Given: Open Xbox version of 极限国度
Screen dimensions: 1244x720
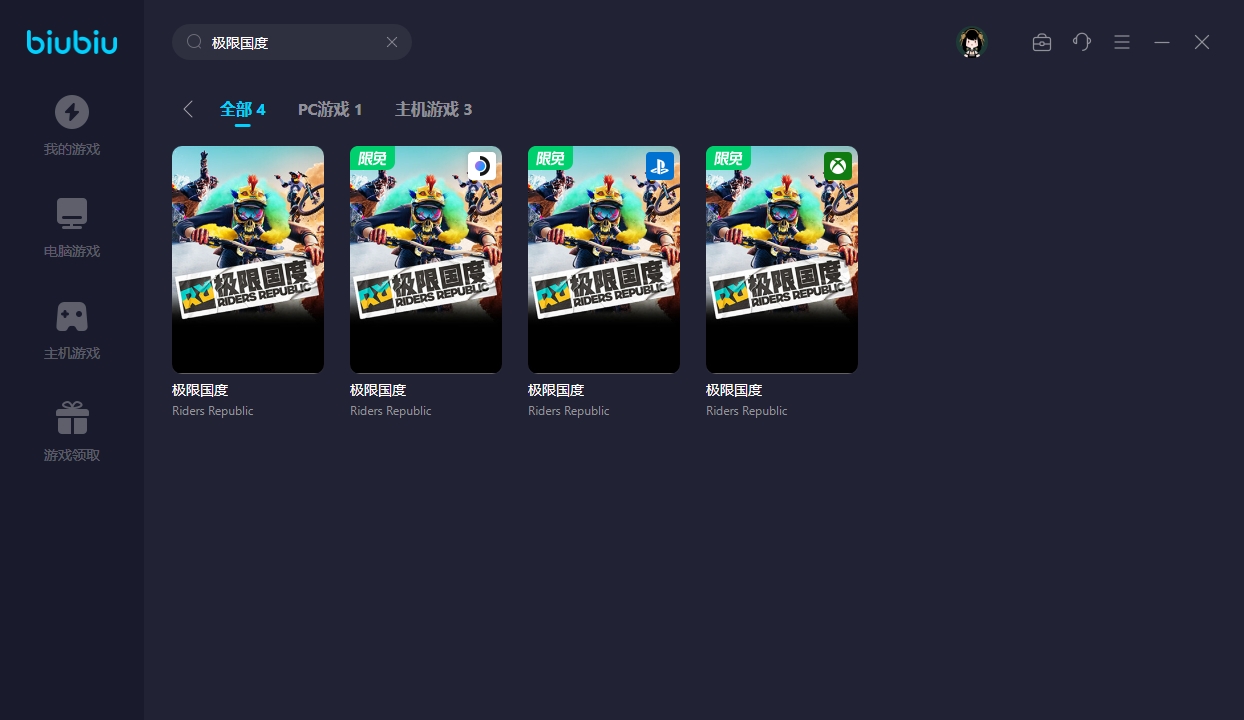Looking at the screenshot, I should pos(782,259).
